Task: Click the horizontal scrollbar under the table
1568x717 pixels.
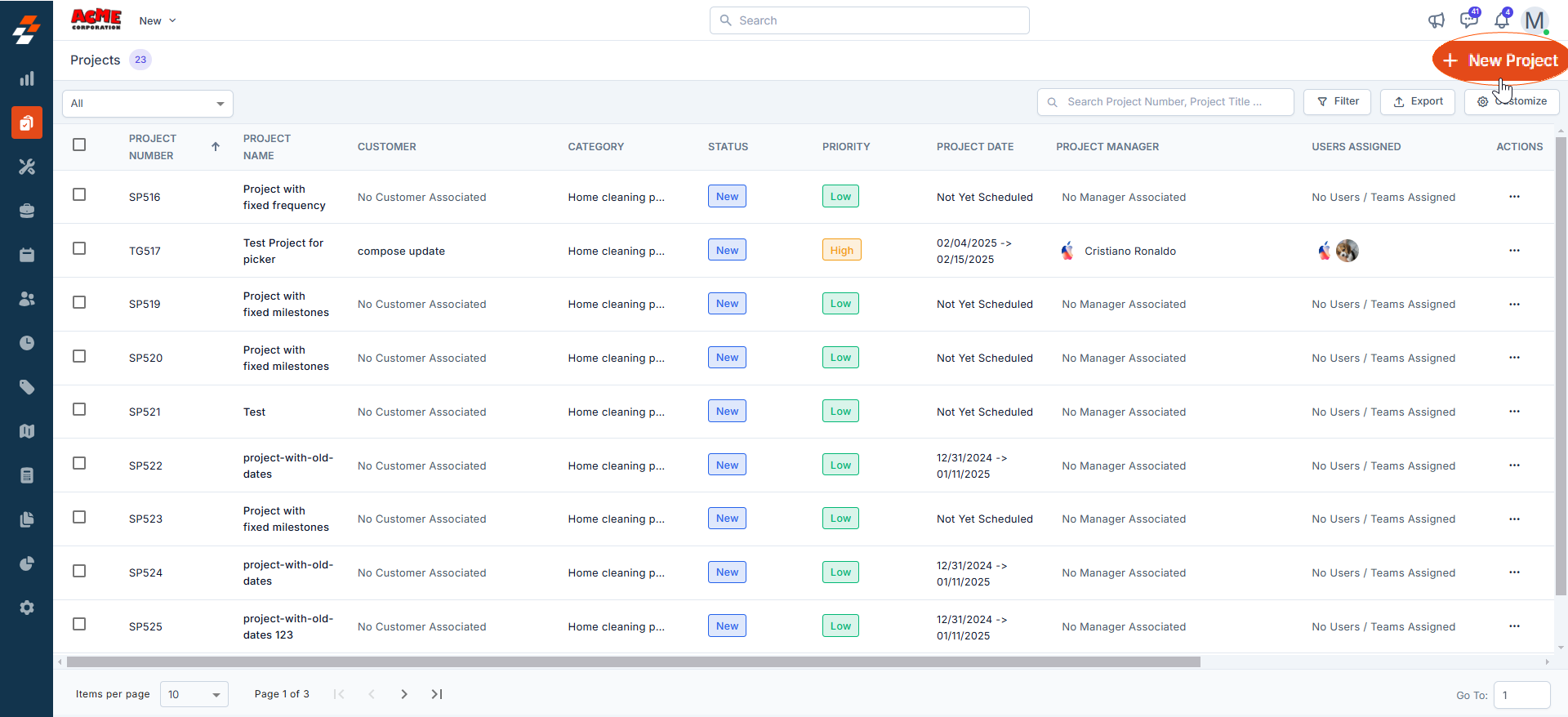Action: pos(633,662)
